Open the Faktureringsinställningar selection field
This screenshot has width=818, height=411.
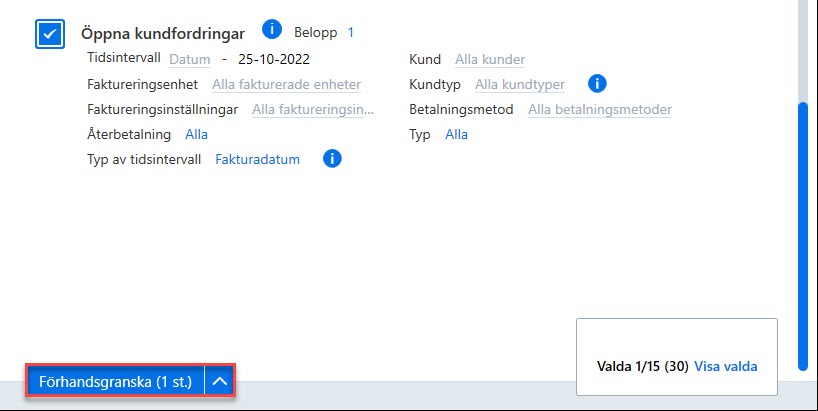313,110
